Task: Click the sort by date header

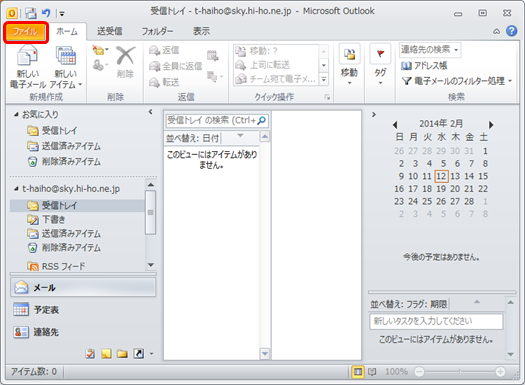Action: tap(193, 138)
